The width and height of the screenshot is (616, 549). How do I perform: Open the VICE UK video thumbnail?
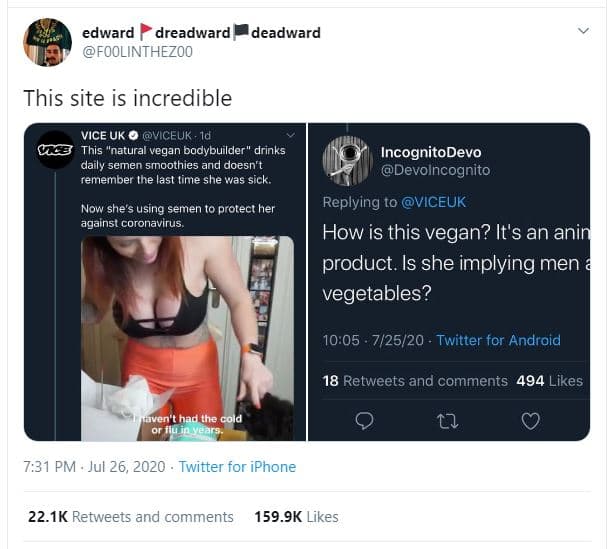pyautogui.click(x=187, y=338)
